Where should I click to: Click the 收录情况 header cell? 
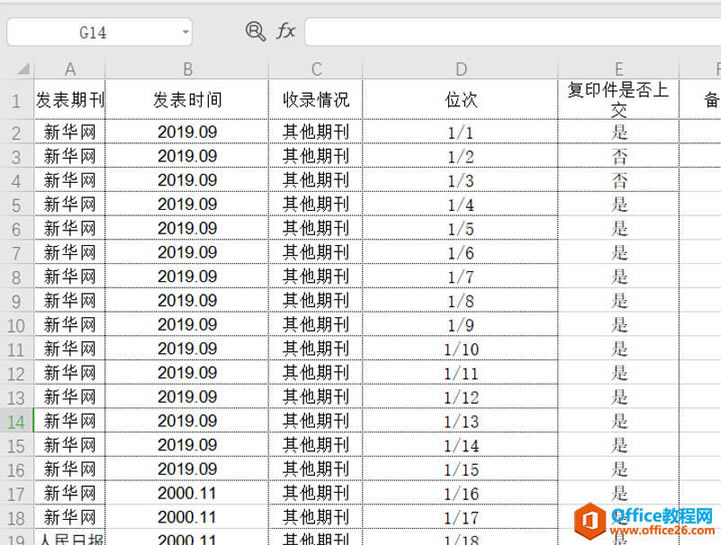point(315,100)
